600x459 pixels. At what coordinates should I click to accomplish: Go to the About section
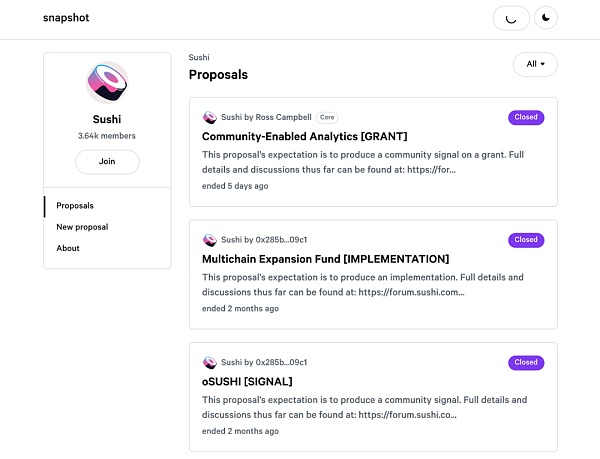68,248
